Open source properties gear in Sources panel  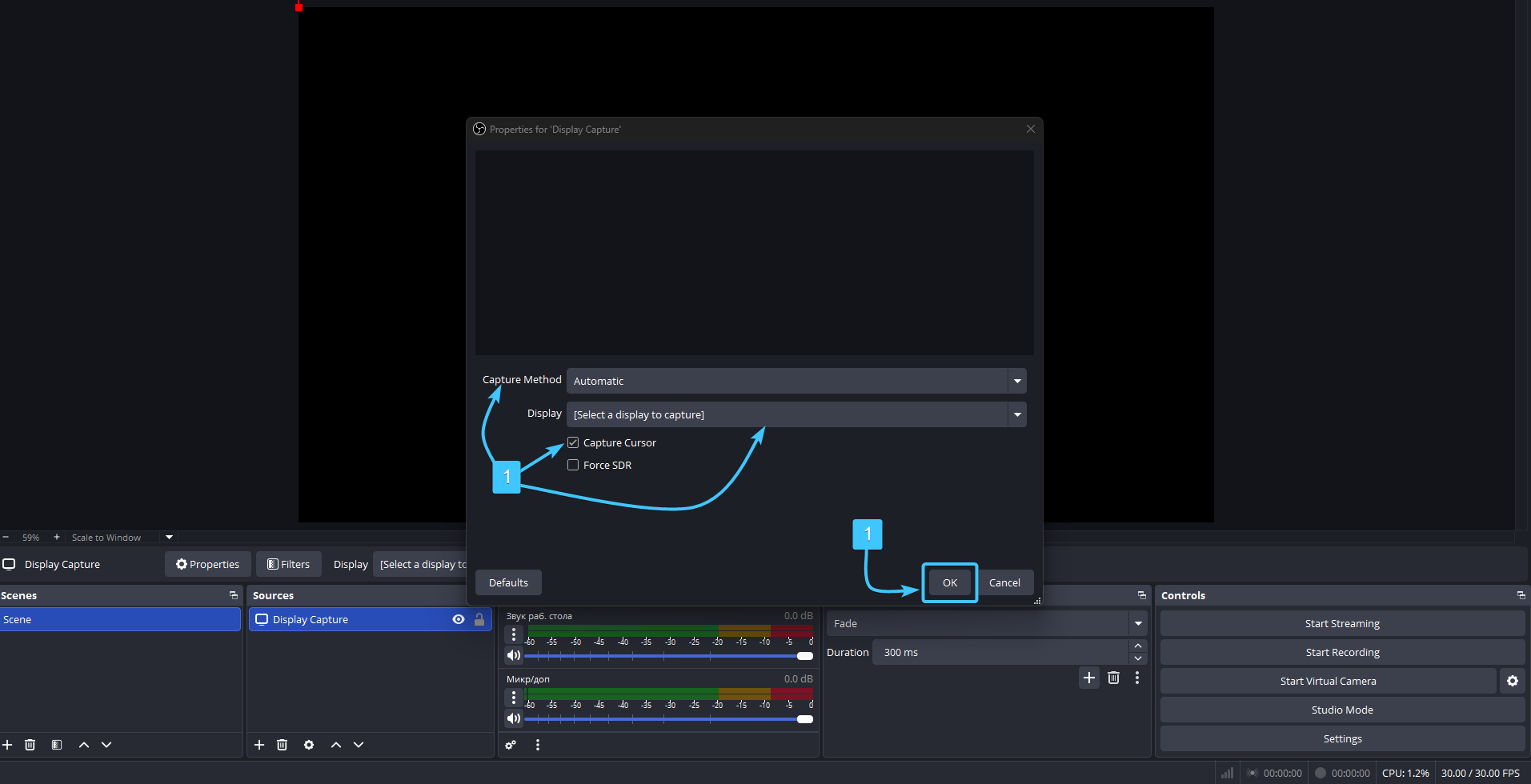click(309, 745)
